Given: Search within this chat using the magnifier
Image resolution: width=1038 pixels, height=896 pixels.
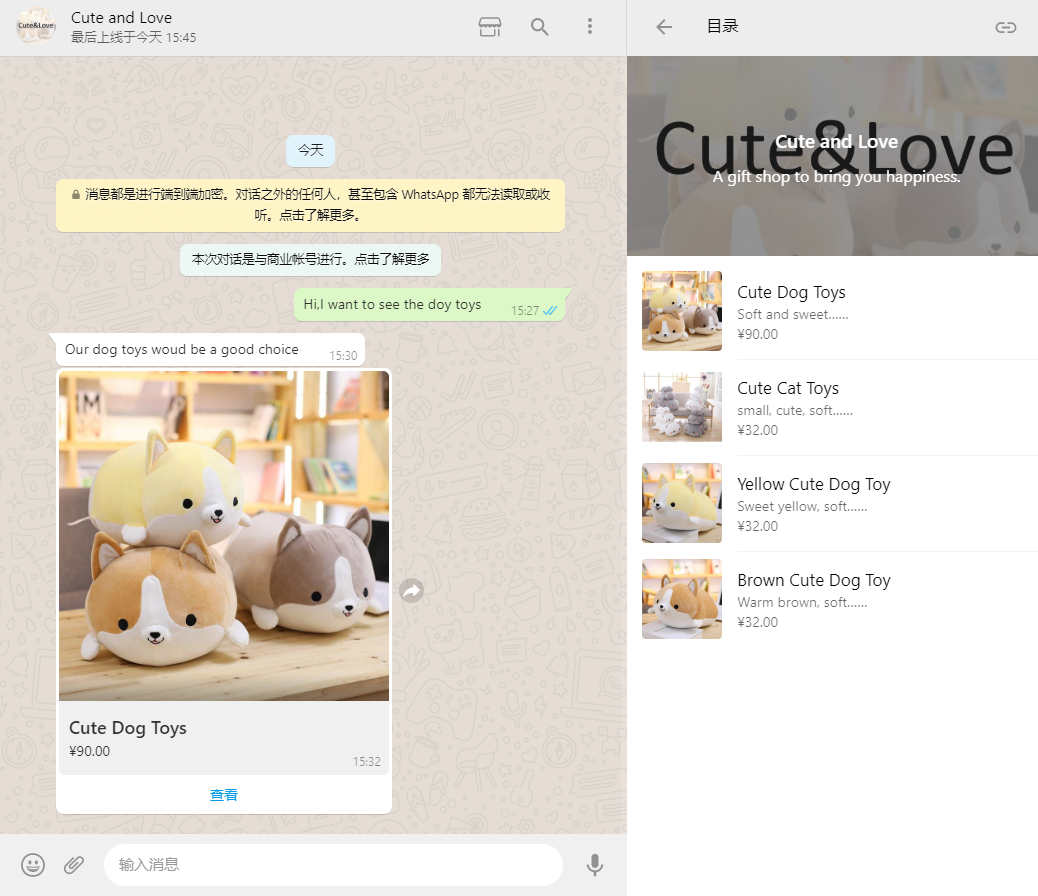Looking at the screenshot, I should click(x=540, y=27).
